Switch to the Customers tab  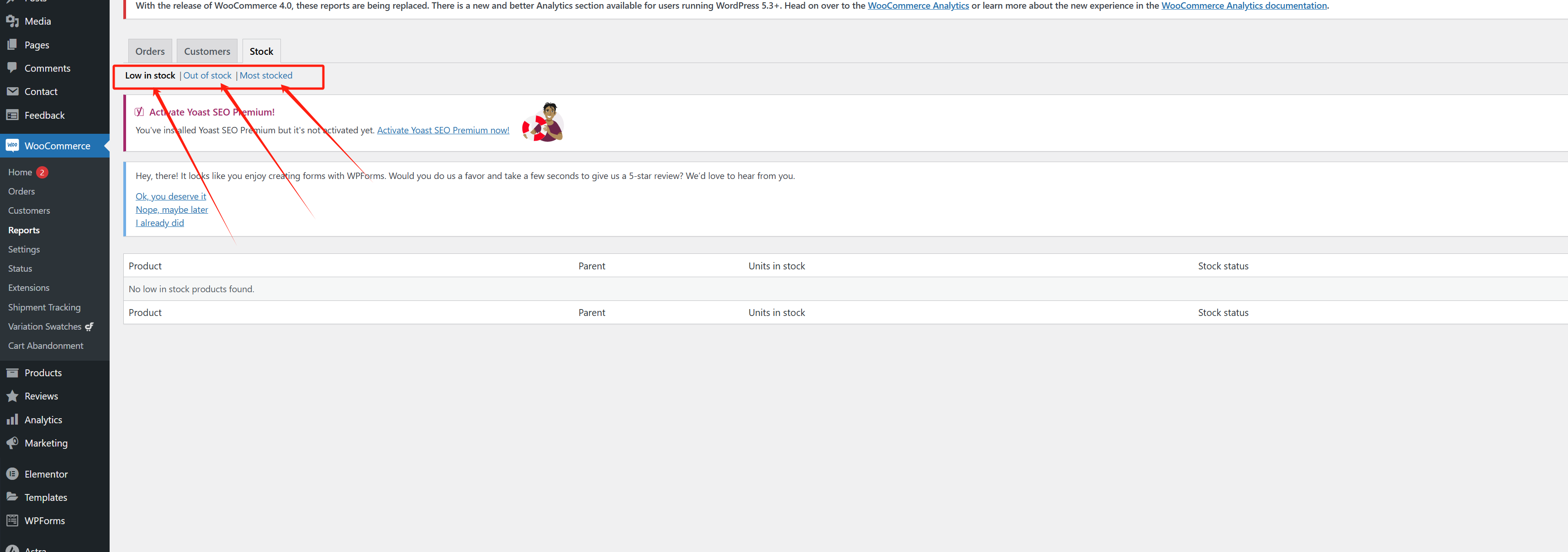click(207, 51)
